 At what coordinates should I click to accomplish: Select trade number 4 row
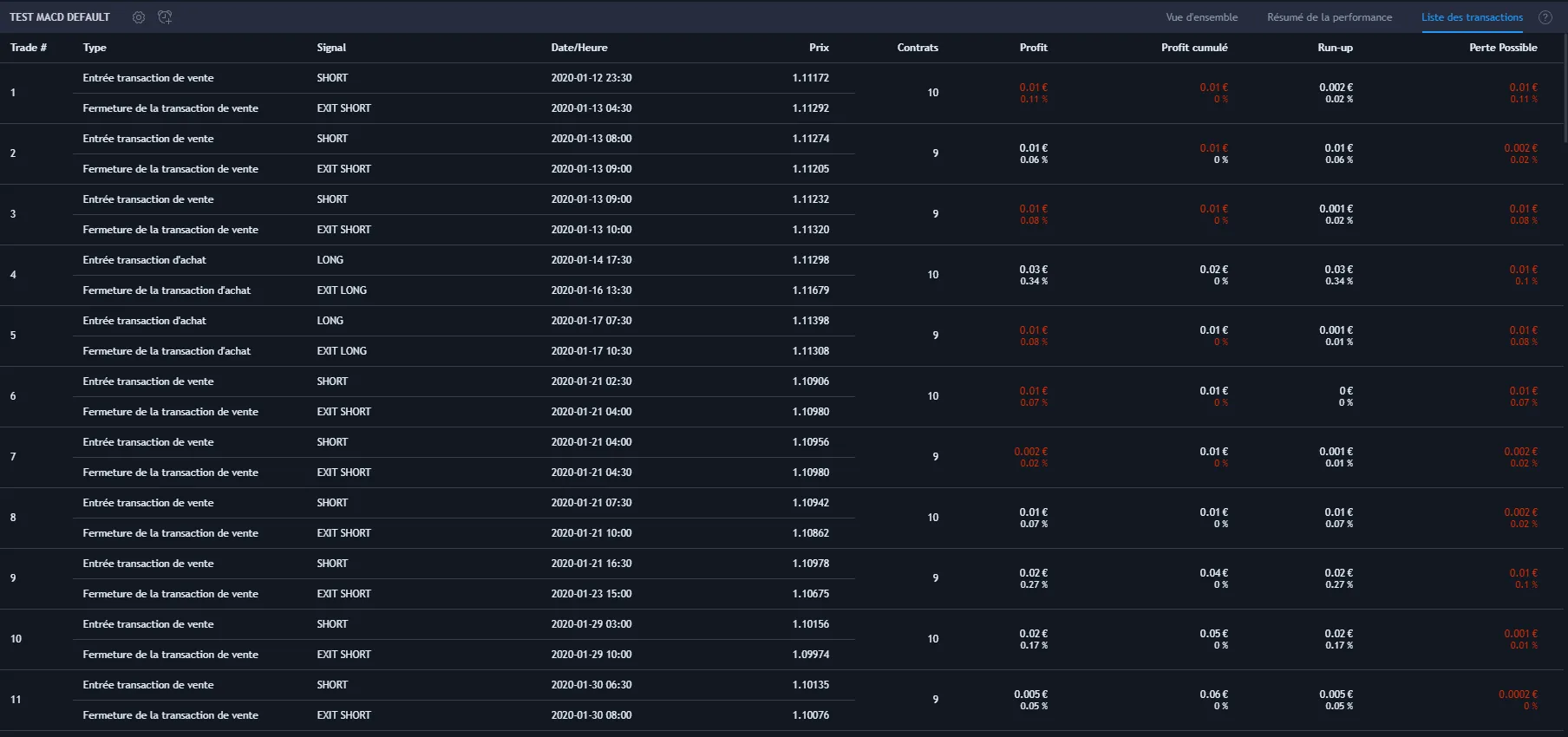click(13, 275)
